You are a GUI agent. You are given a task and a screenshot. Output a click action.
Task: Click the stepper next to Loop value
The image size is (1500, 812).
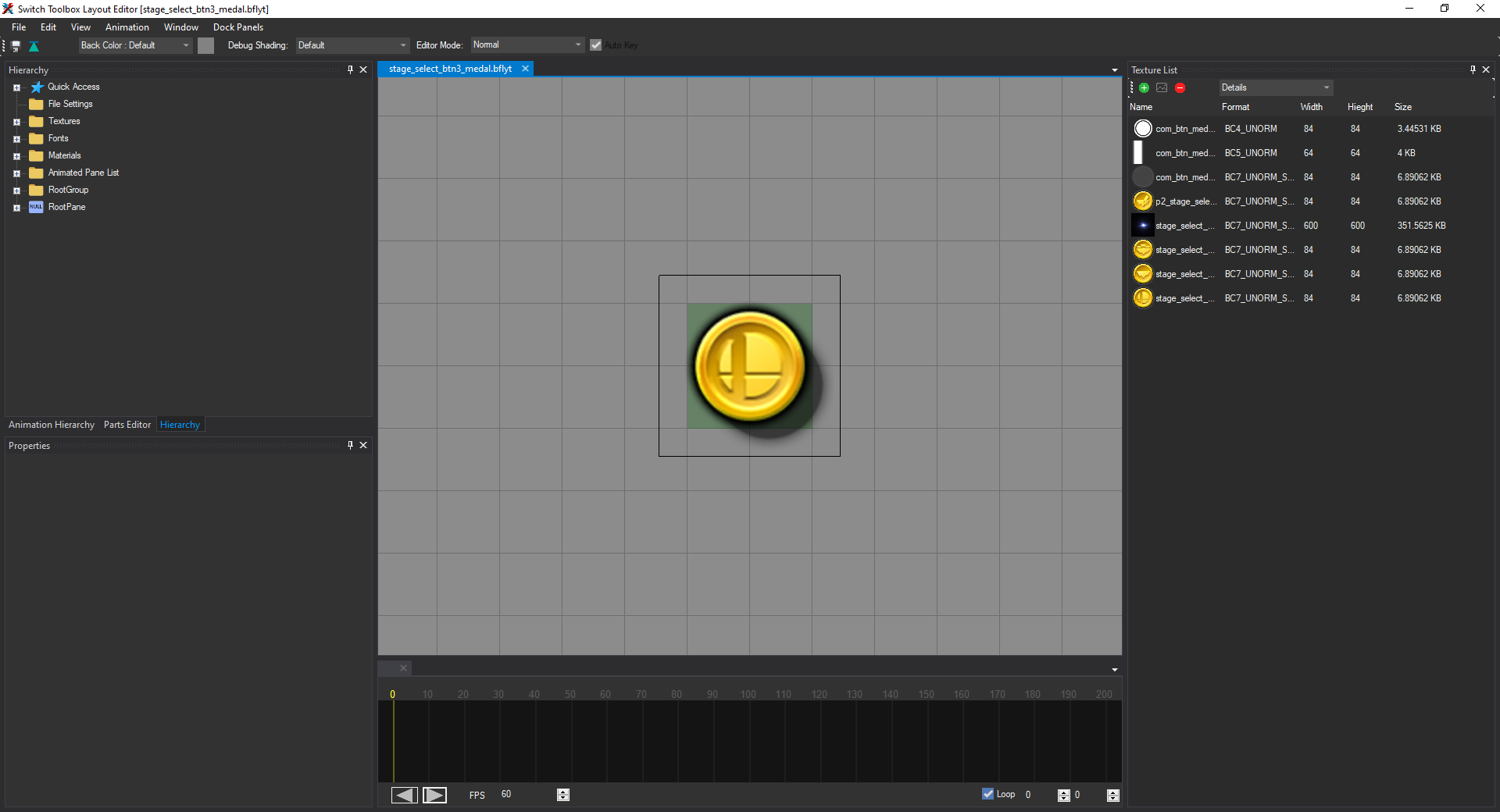[x=1063, y=795]
